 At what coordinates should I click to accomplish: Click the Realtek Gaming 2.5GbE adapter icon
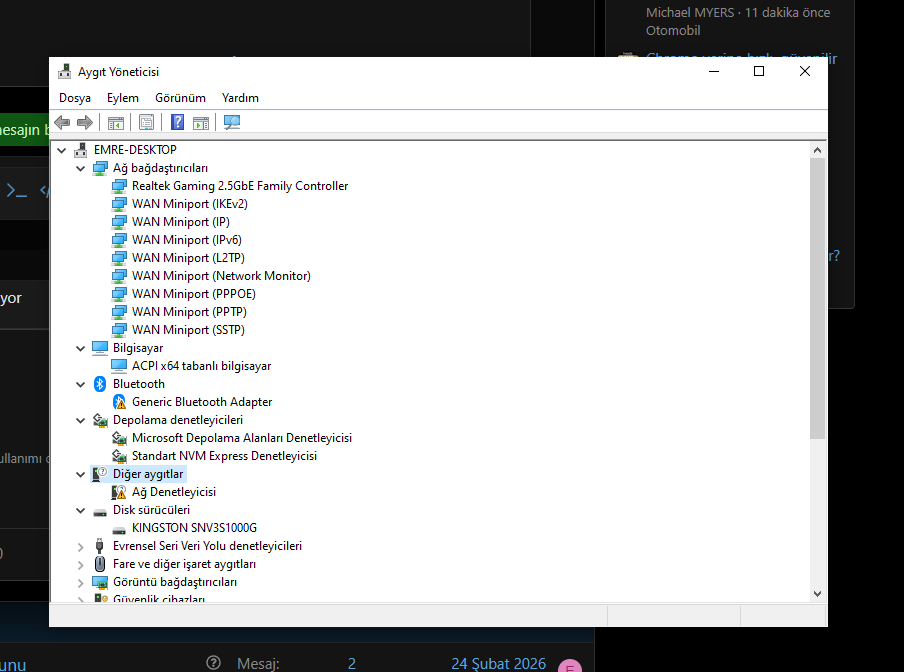point(119,186)
